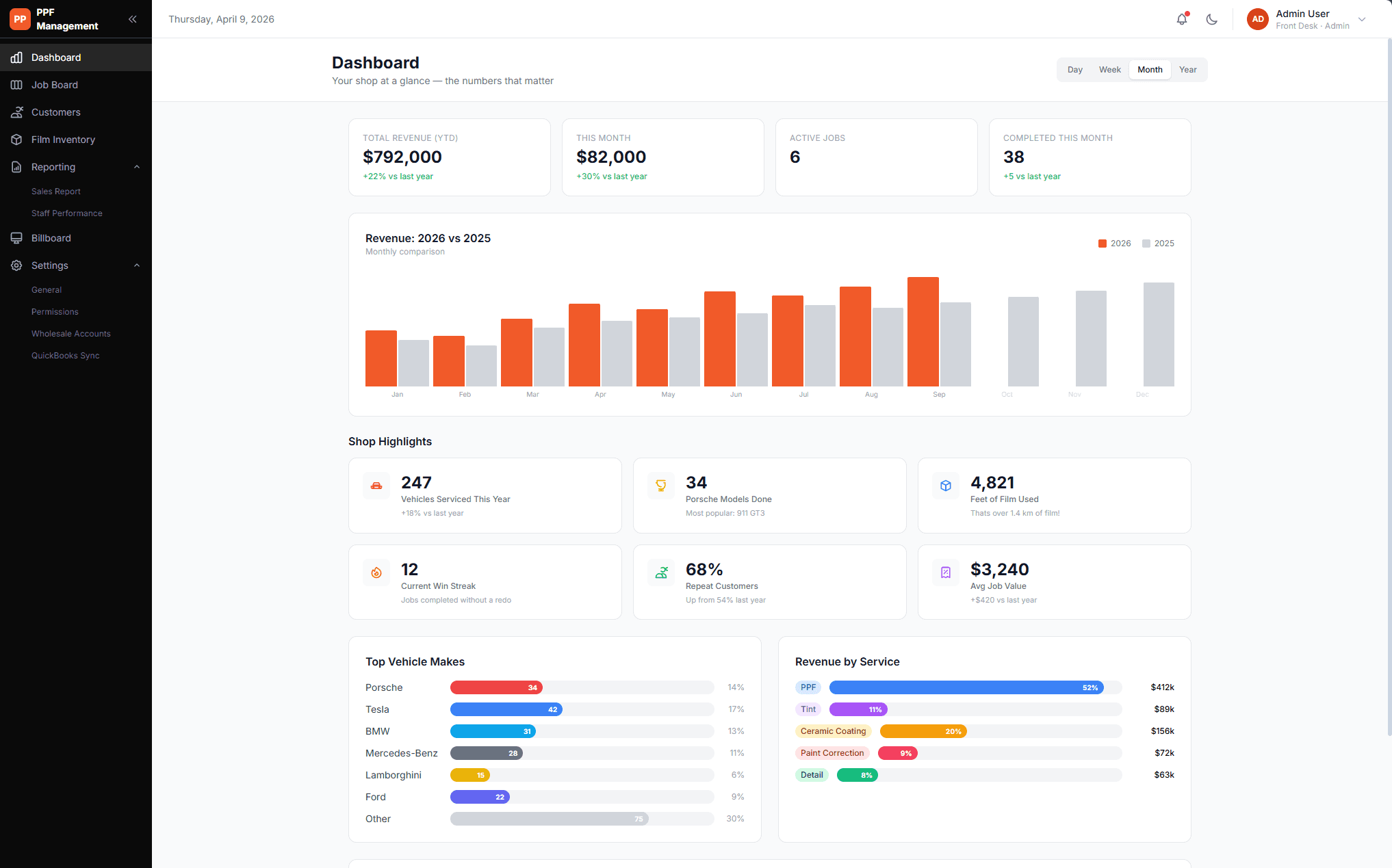Image resolution: width=1392 pixels, height=868 pixels.
Task: Collapse the sidebar using the double-chevron
Action: (x=133, y=19)
